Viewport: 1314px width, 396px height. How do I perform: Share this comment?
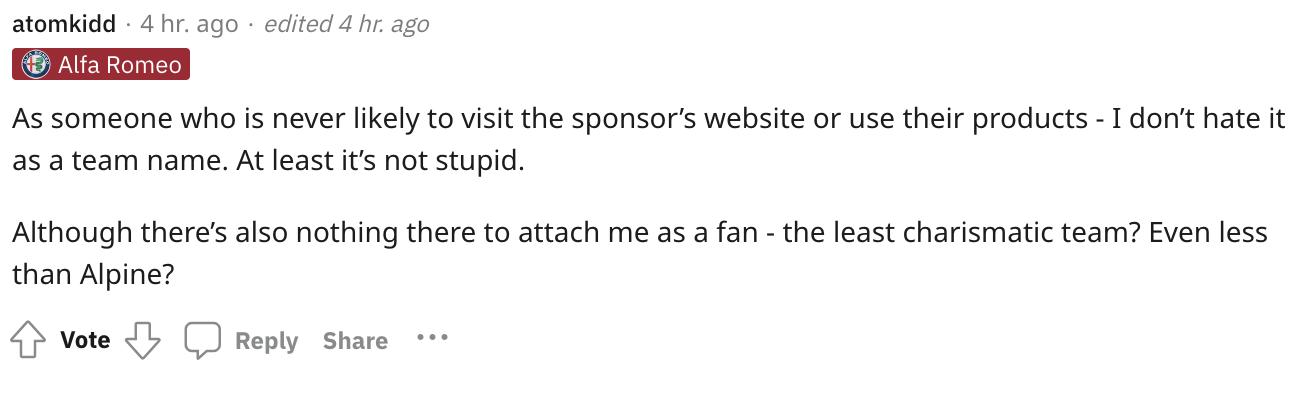[x=355, y=341]
